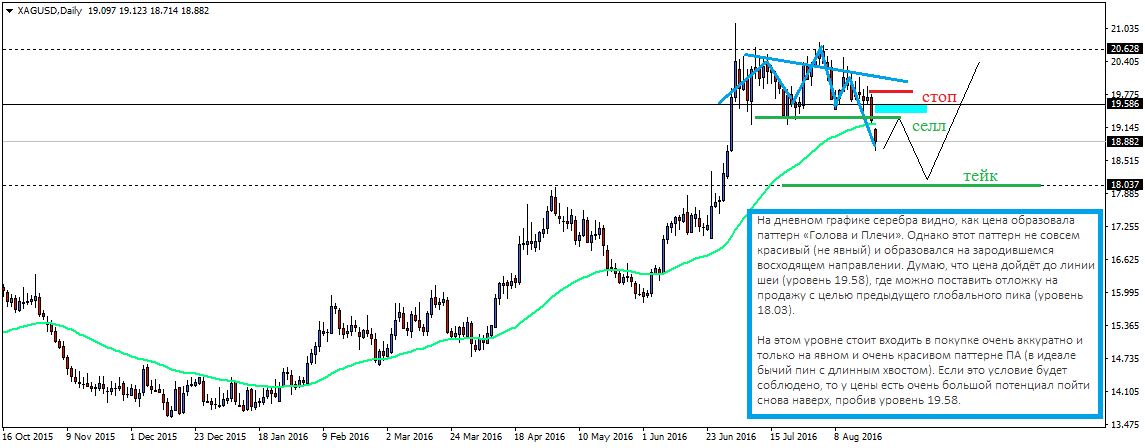Image resolution: width=1145 pixels, height=448 pixels.
Task: Click the 15 Jul 2016 date label
Action: click(x=795, y=438)
